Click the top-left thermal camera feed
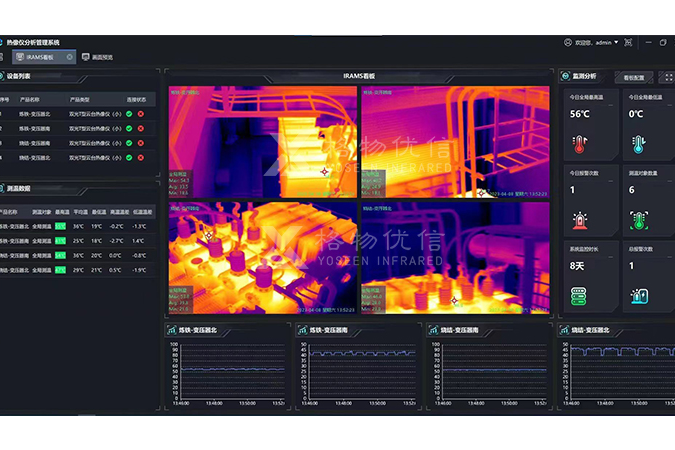 pyautogui.click(x=262, y=141)
